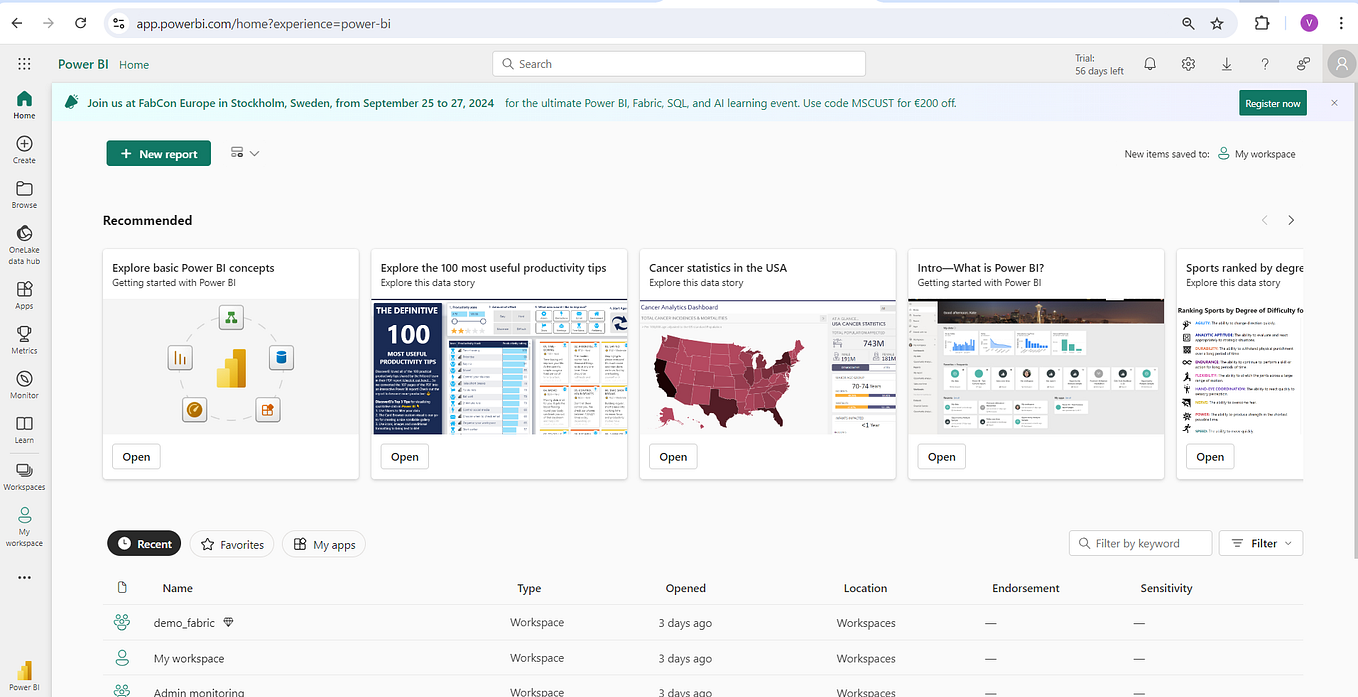Open Create in the left navigation
The height and width of the screenshot is (697, 1358).
pos(24,150)
